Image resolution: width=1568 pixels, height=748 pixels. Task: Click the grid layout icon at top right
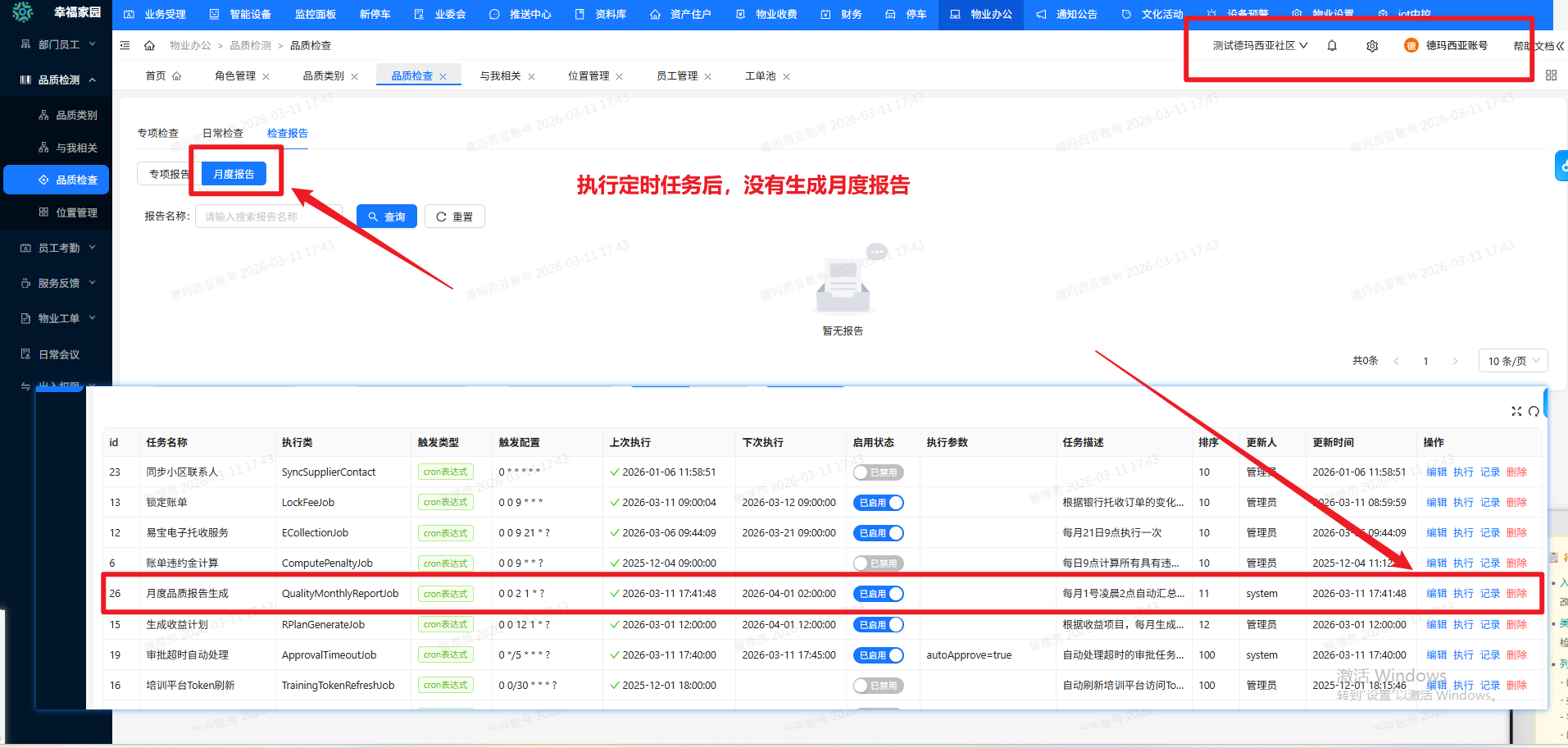(1551, 75)
